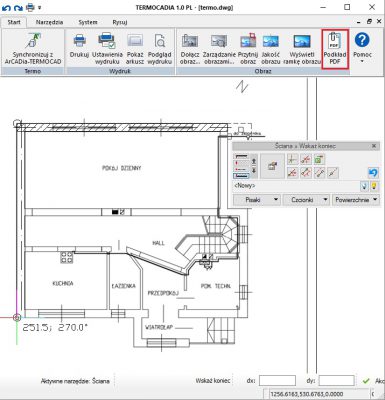
Task: Expand the Powierzchnie dropdown
Action: click(x=356, y=200)
